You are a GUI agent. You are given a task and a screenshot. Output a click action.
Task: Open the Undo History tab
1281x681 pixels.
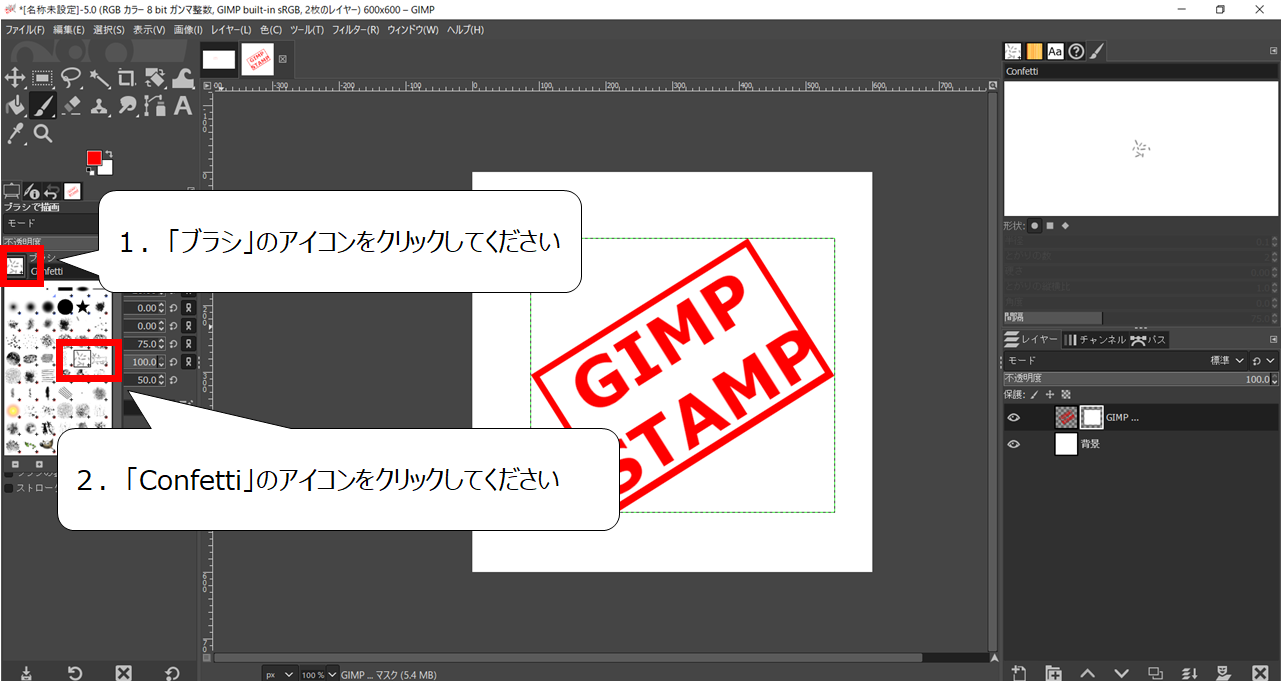51,191
